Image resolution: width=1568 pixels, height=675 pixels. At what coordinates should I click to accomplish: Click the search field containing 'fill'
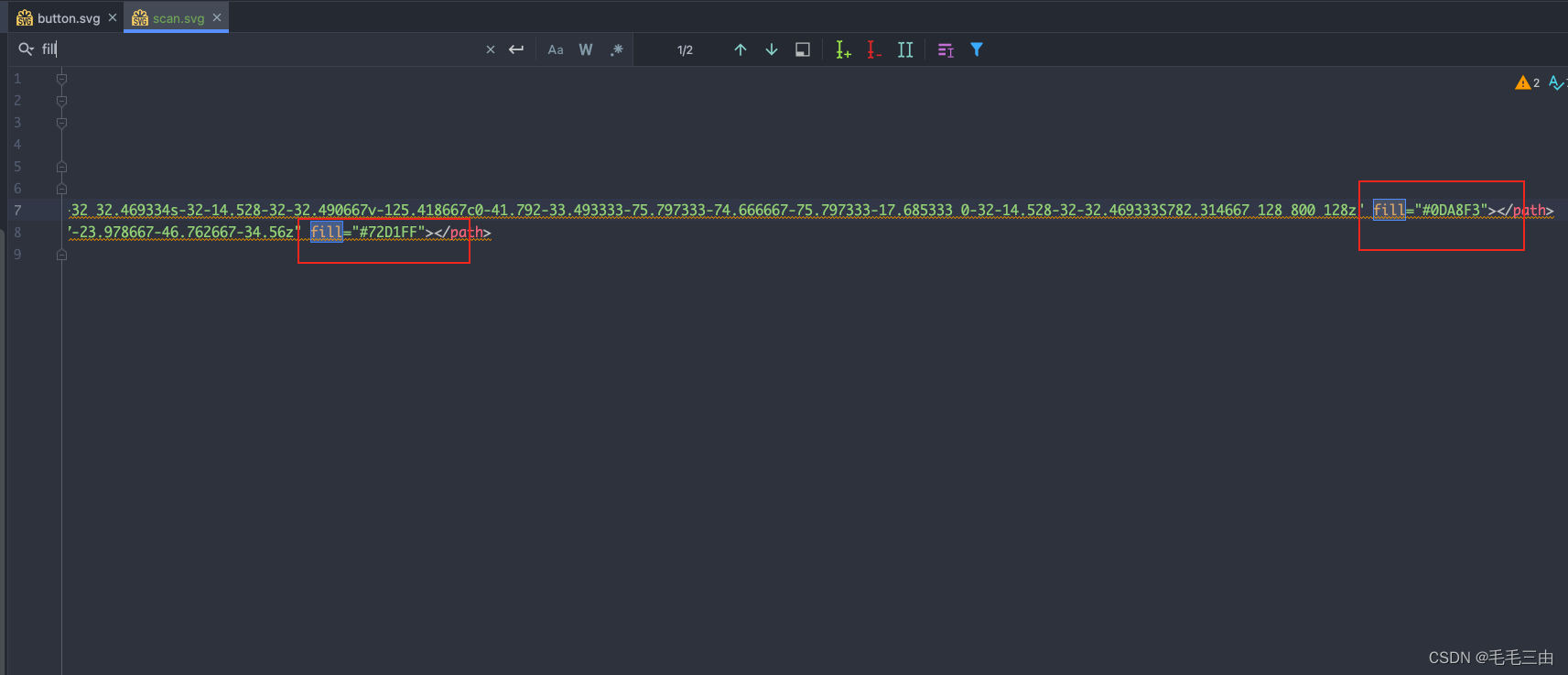(x=256, y=49)
